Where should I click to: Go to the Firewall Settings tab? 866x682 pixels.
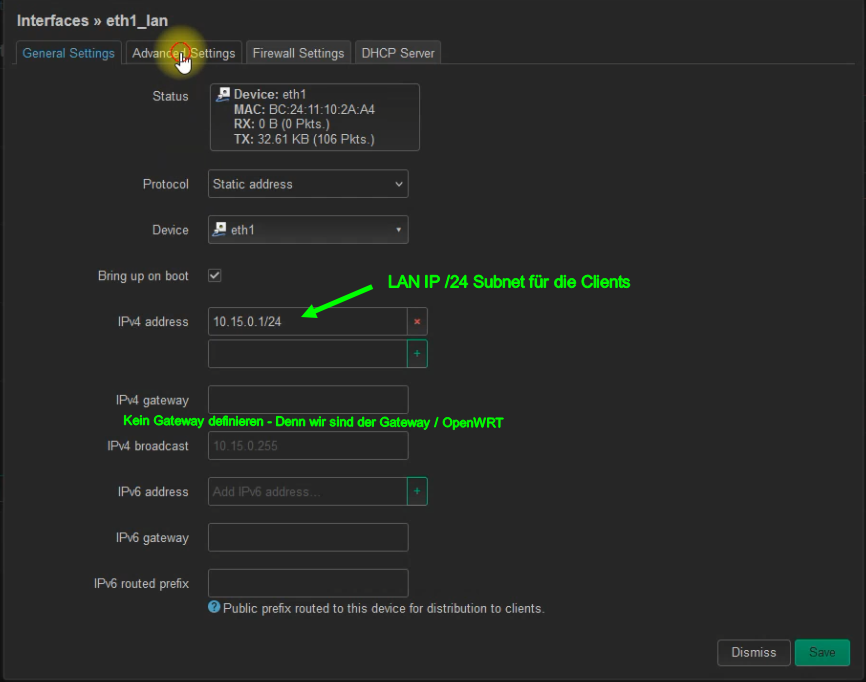298,53
